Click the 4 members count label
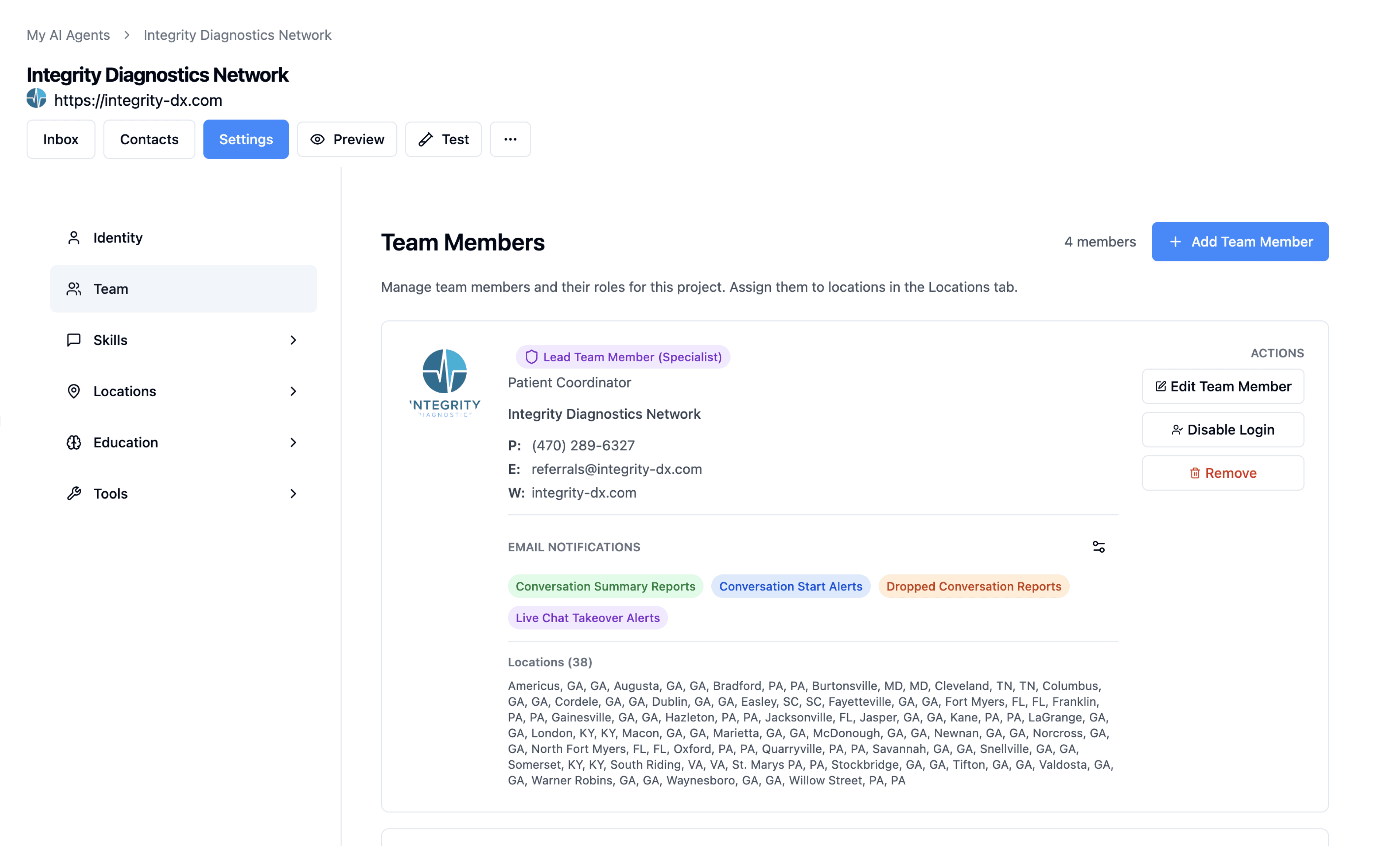 coord(1100,242)
